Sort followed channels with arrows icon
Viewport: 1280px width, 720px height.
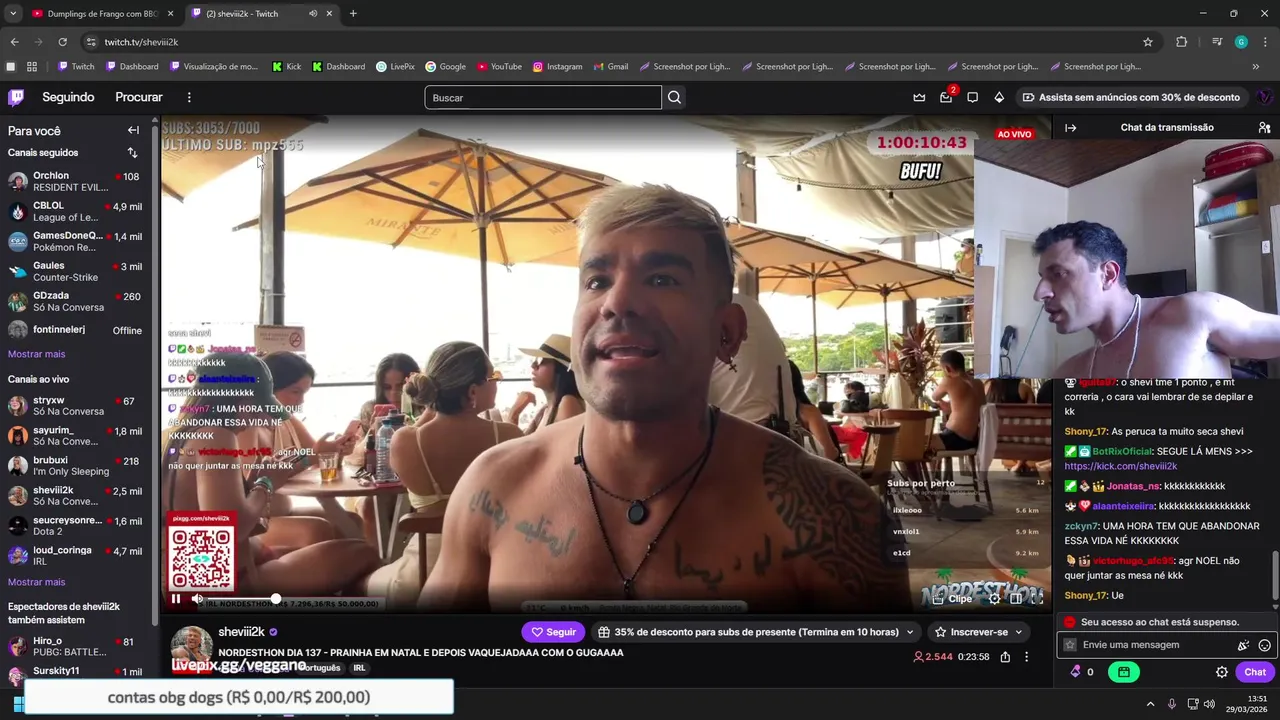click(x=132, y=153)
